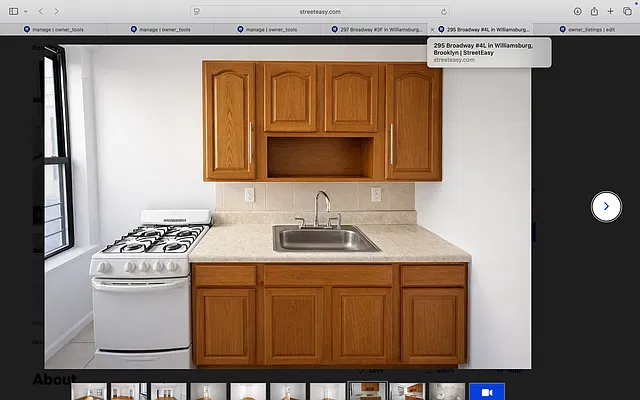Switch to the first manage | owner_tools tab

[x=53, y=29]
